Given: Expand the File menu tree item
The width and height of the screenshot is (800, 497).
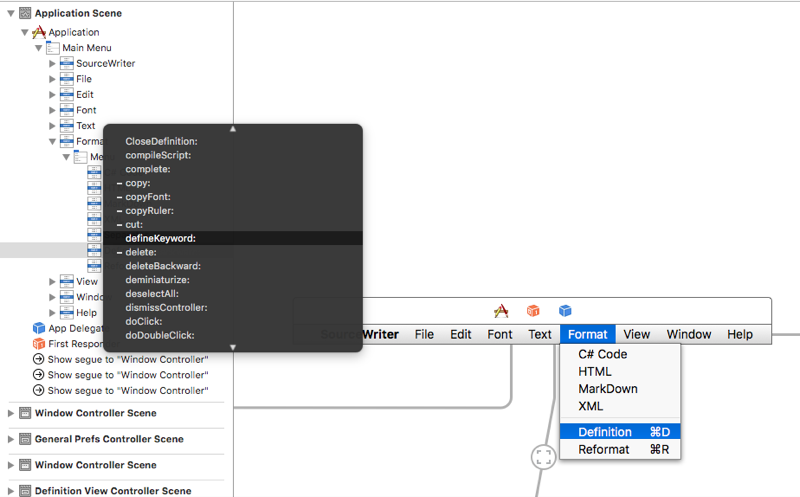Looking at the screenshot, I should (x=52, y=79).
